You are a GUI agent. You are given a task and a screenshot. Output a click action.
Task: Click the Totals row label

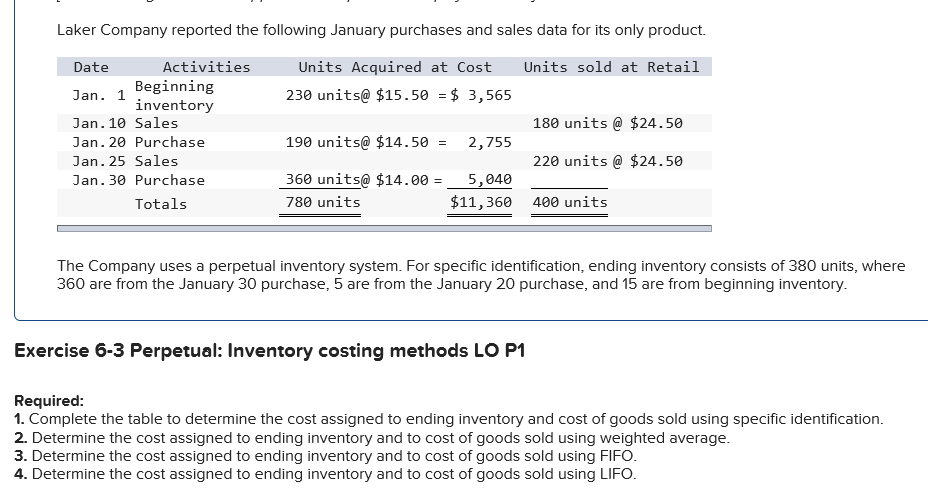(161, 204)
